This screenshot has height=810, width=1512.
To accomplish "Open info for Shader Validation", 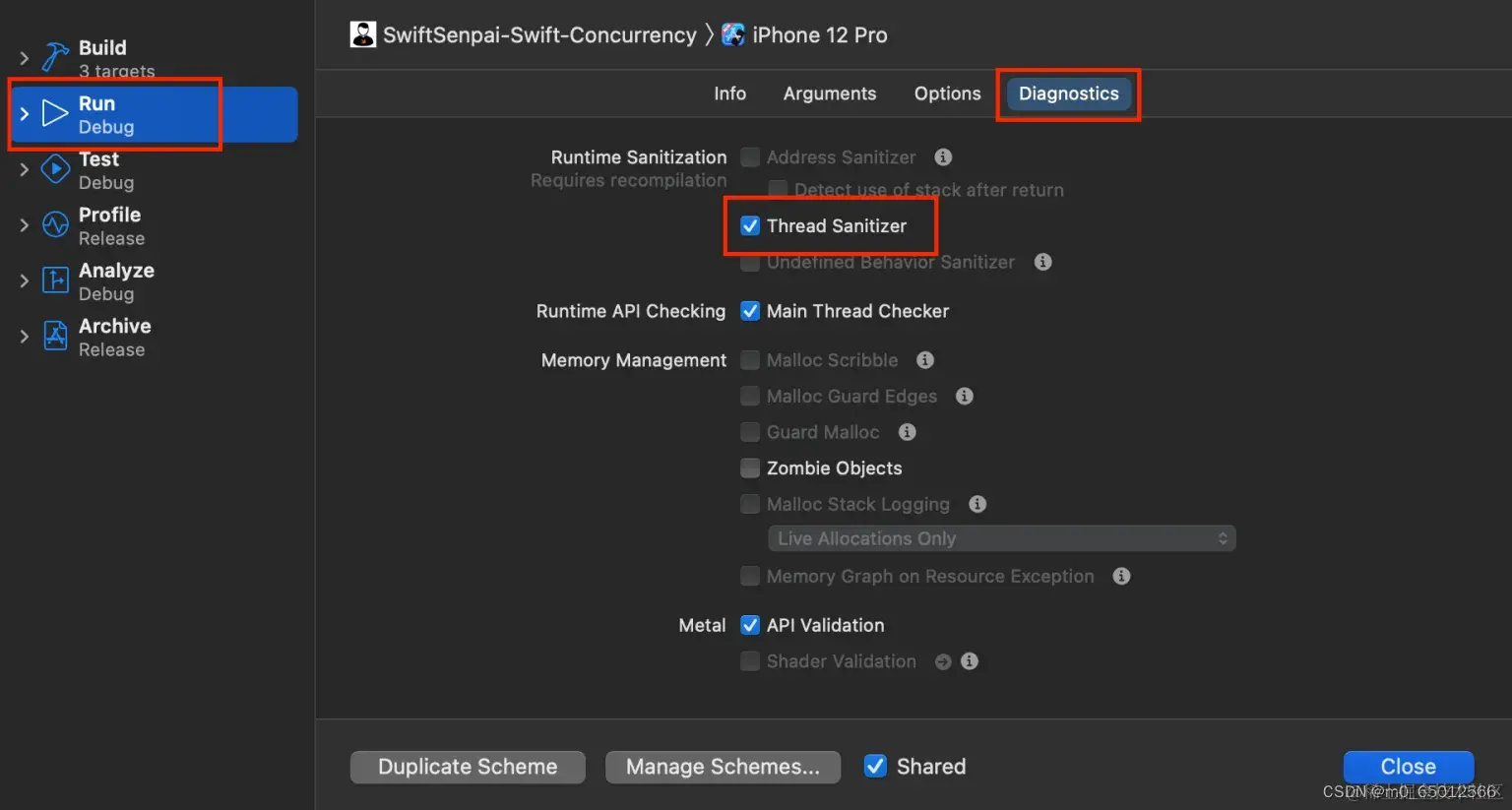I will coord(970,661).
